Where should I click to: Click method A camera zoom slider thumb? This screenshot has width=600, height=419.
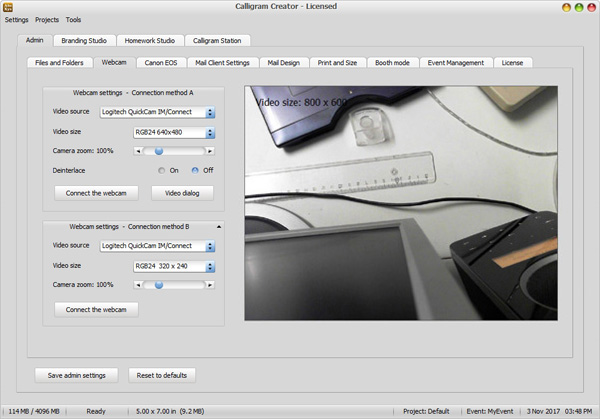pos(159,151)
